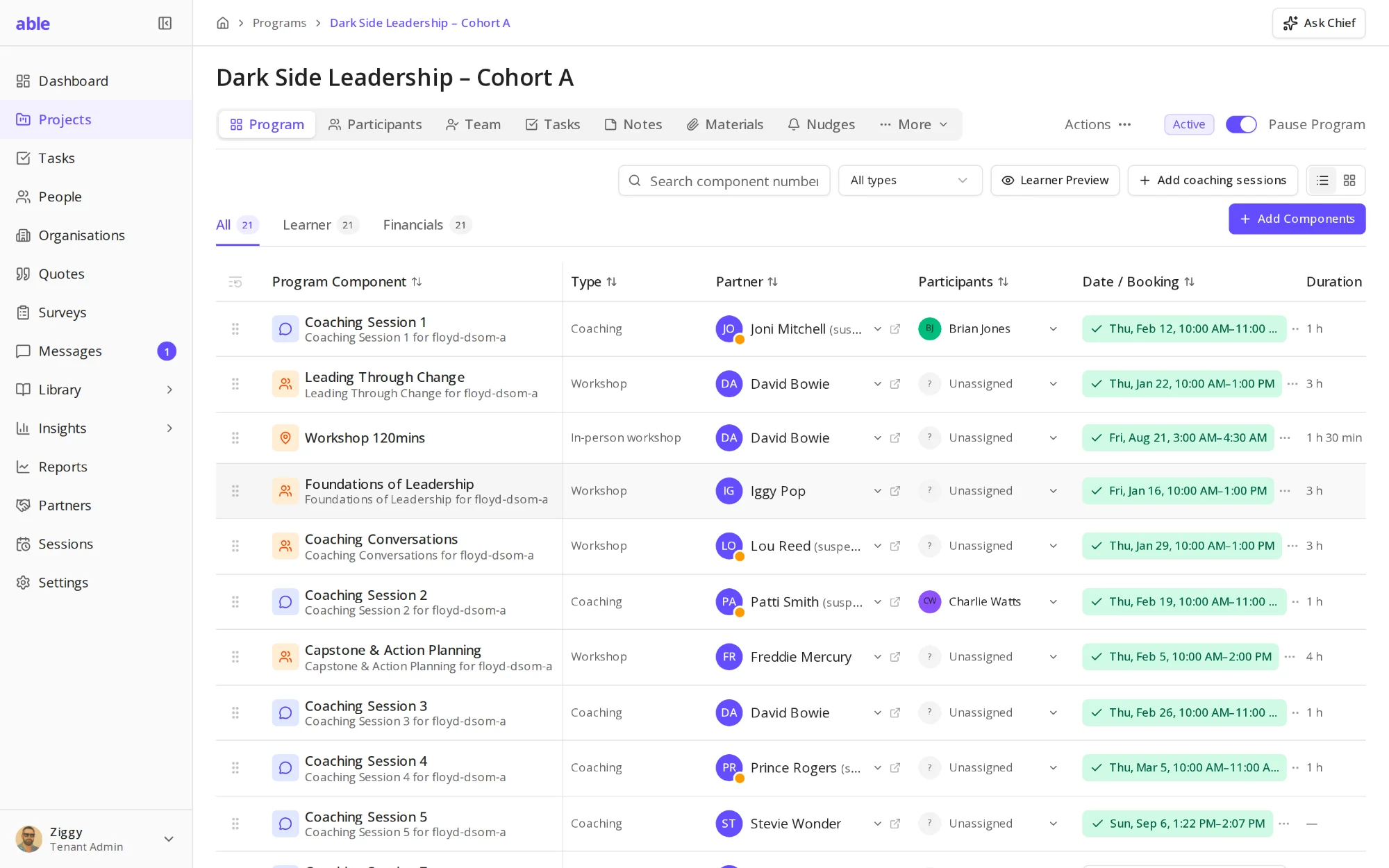Click column settings icon in table header
The width and height of the screenshot is (1389, 868).
tap(235, 282)
